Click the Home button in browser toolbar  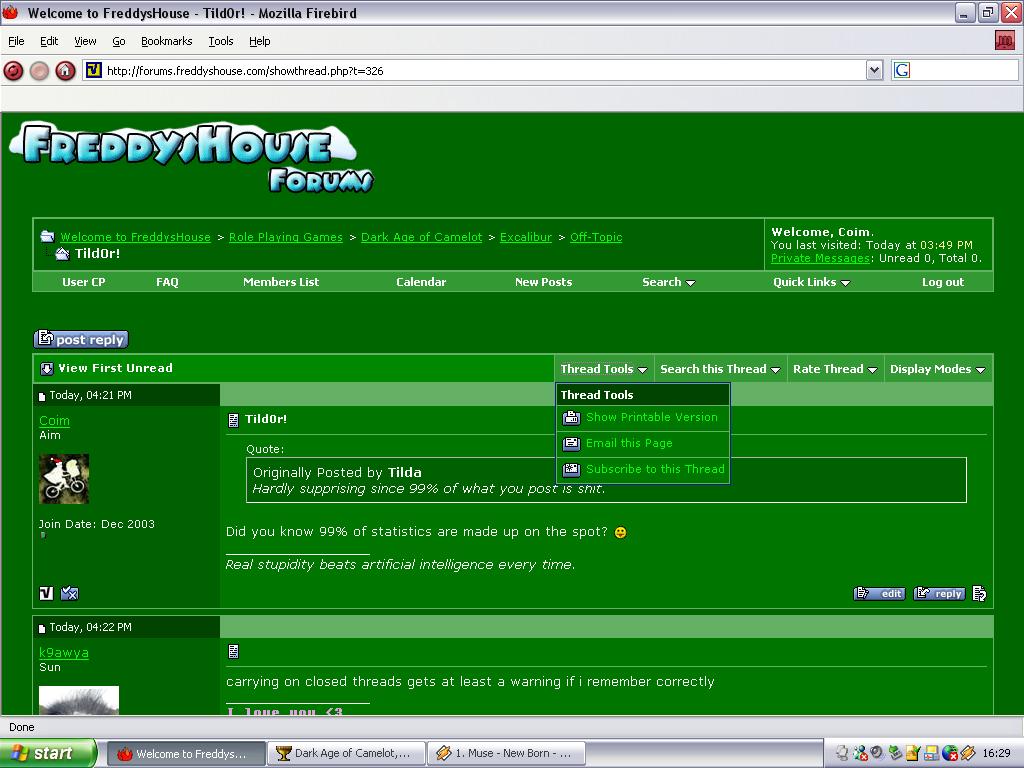coord(65,70)
